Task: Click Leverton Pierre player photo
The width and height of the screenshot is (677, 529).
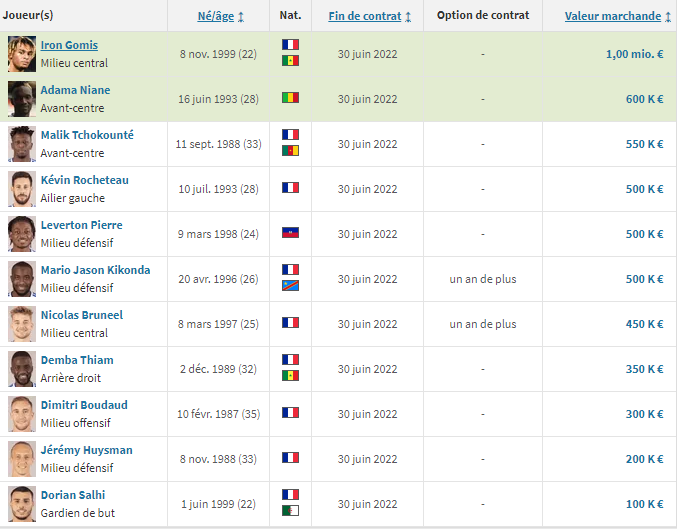Action: [21, 234]
